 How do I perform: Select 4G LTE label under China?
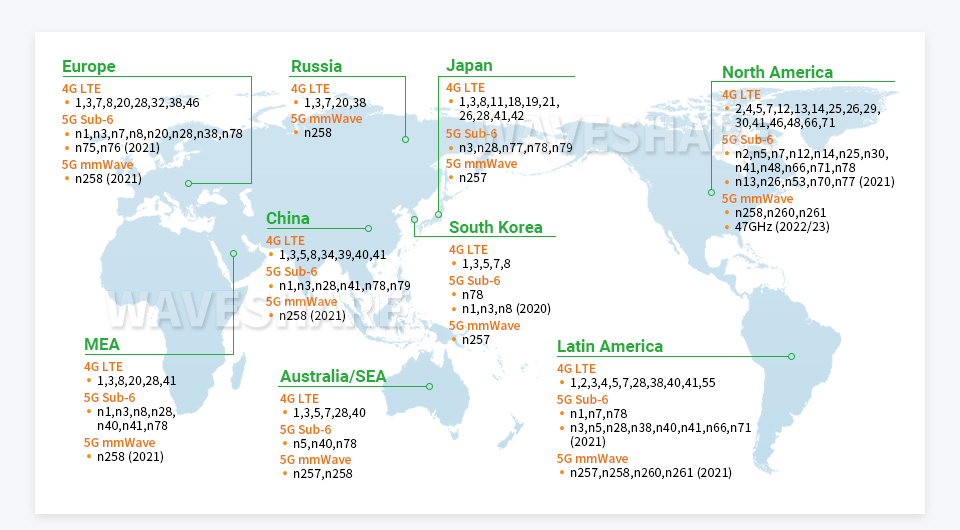(285, 241)
